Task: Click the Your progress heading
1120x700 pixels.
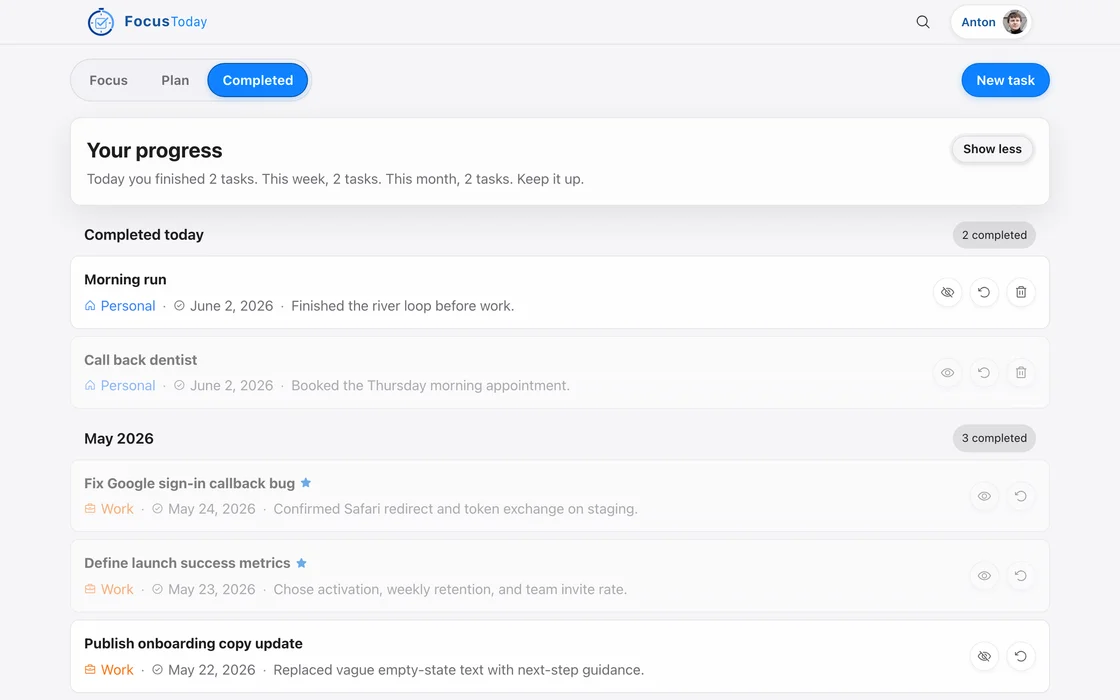Action: (154, 151)
